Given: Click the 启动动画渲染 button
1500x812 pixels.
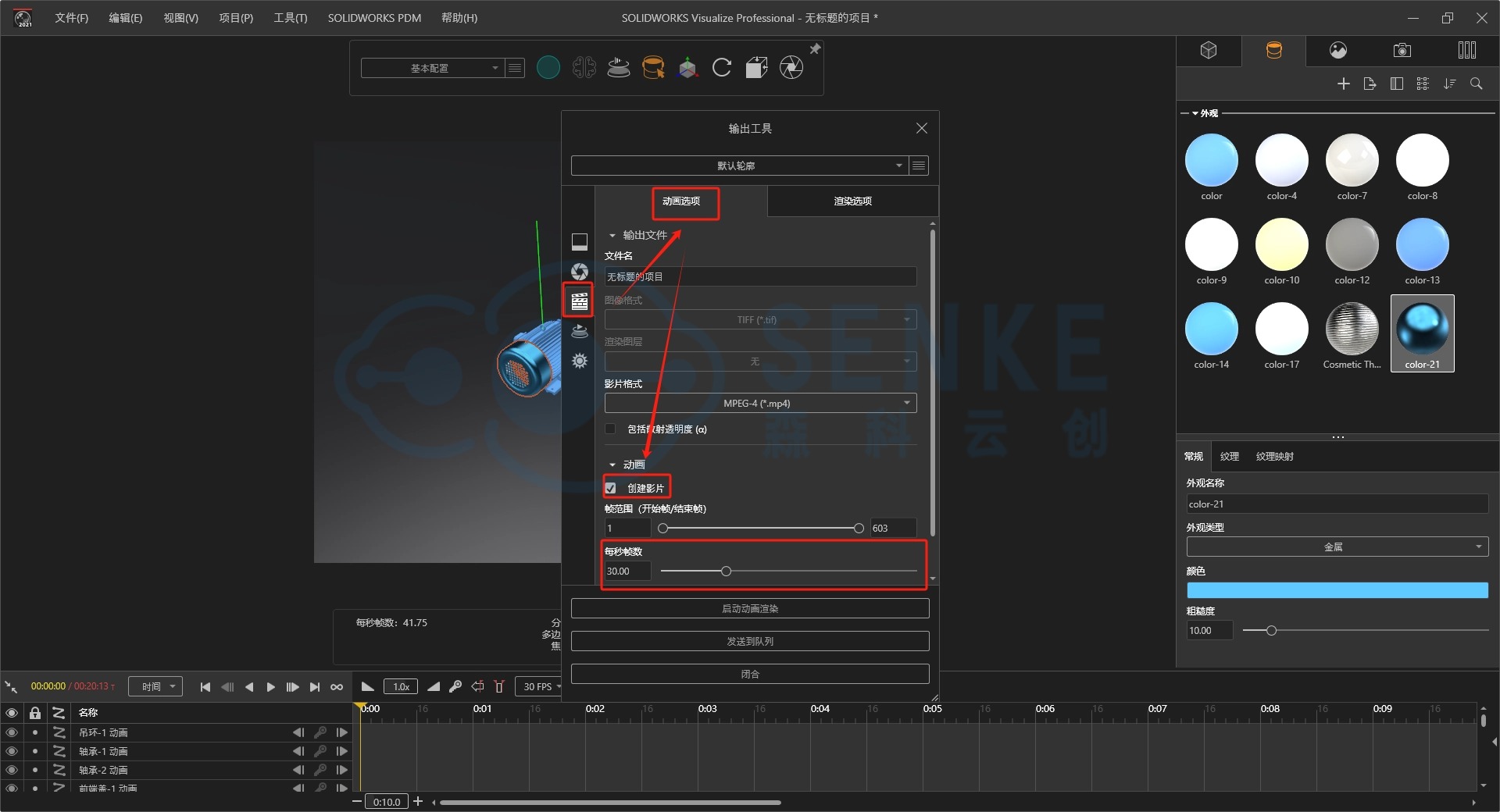Looking at the screenshot, I should click(x=750, y=608).
